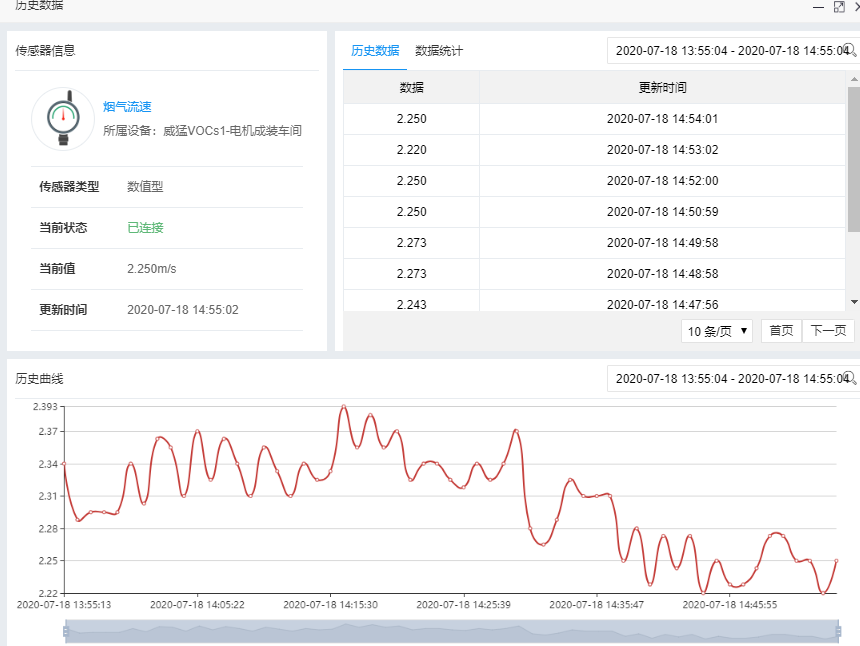Click the peak data point near 2.393
The image size is (860, 646).
point(343,406)
